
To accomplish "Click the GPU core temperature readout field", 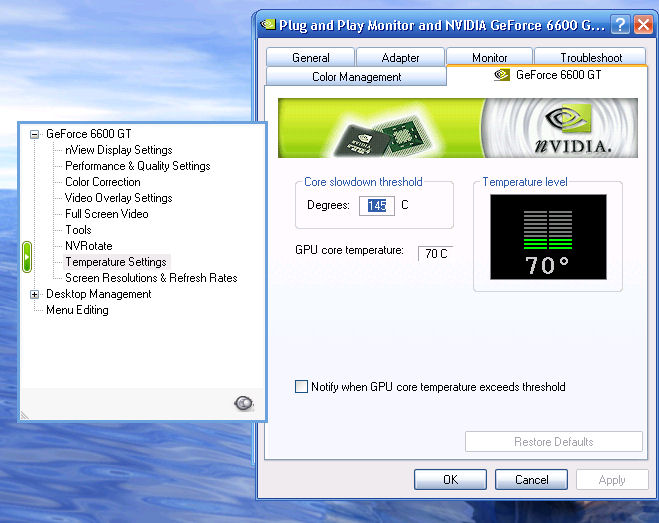I will 436,254.
